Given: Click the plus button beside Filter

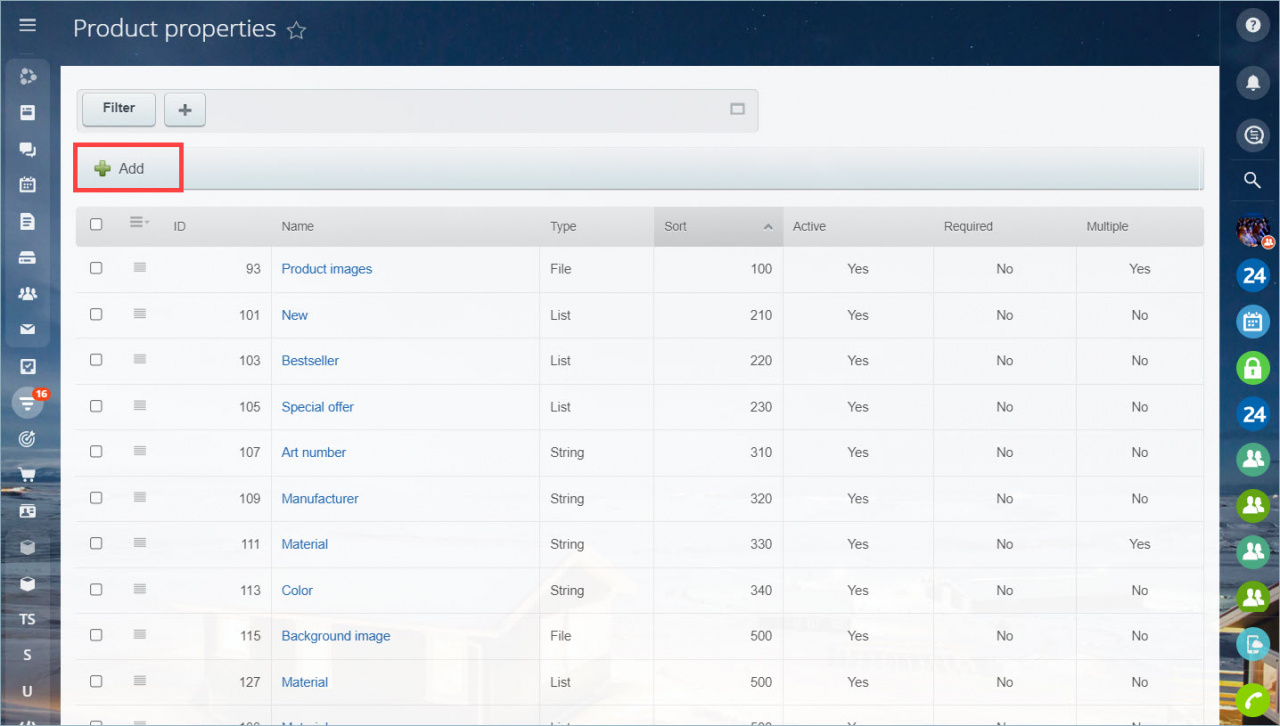Looking at the screenshot, I should [x=185, y=110].
